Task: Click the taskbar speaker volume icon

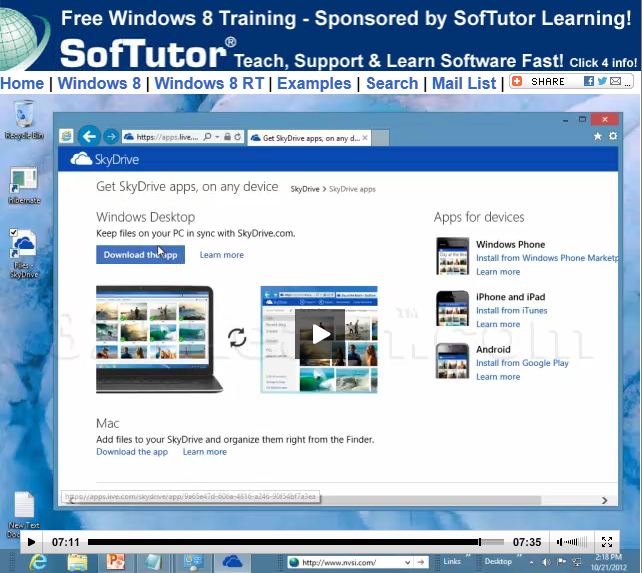Action: pyautogui.click(x=546, y=562)
